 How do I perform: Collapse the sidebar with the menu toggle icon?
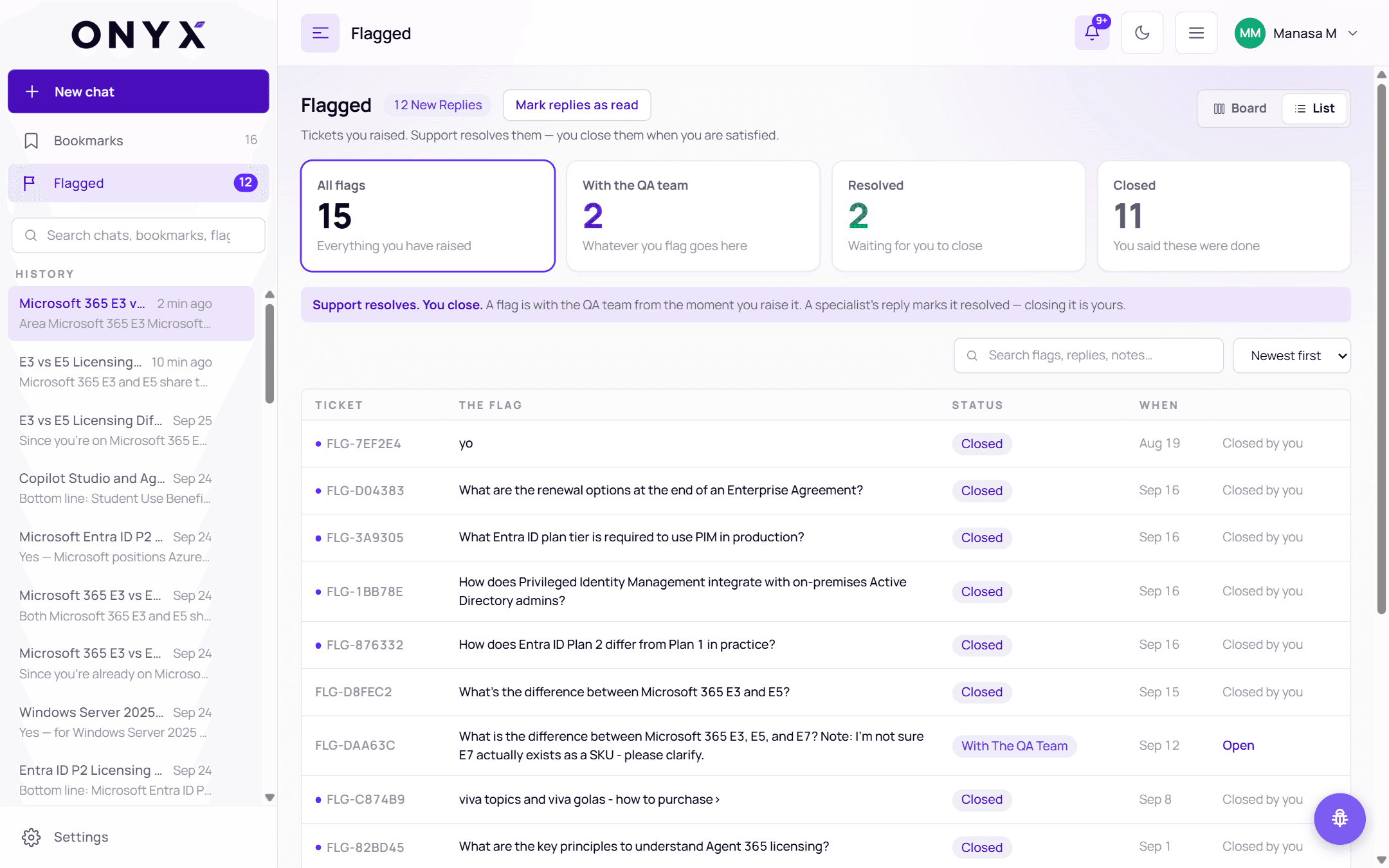coord(320,33)
